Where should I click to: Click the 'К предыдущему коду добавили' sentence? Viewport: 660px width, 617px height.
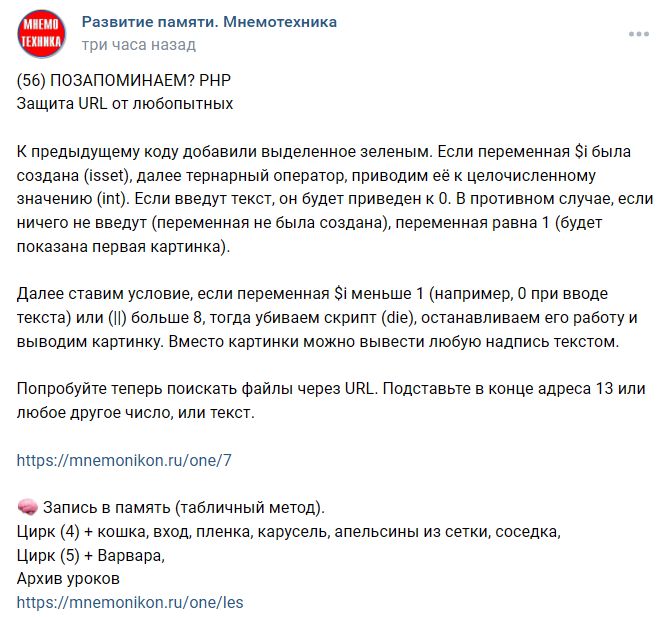pos(130,150)
